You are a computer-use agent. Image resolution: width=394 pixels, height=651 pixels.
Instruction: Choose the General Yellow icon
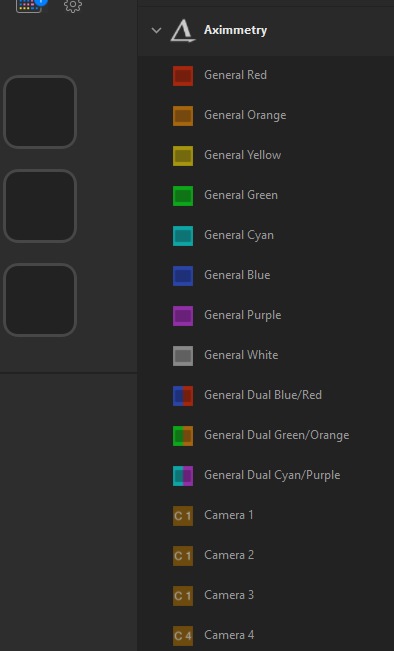[183, 156]
